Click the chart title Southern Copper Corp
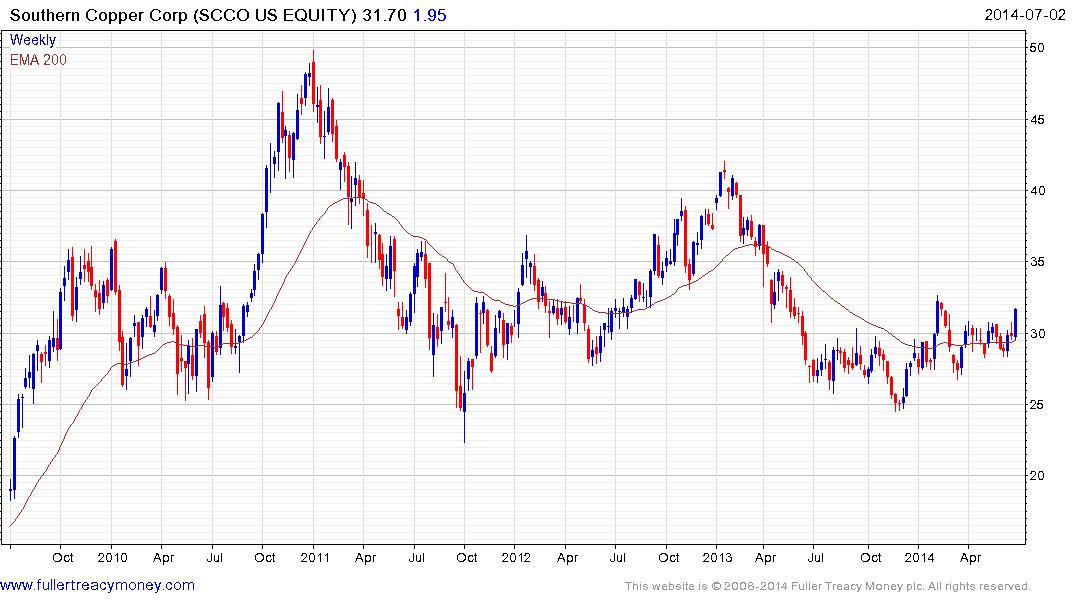 click(x=99, y=15)
